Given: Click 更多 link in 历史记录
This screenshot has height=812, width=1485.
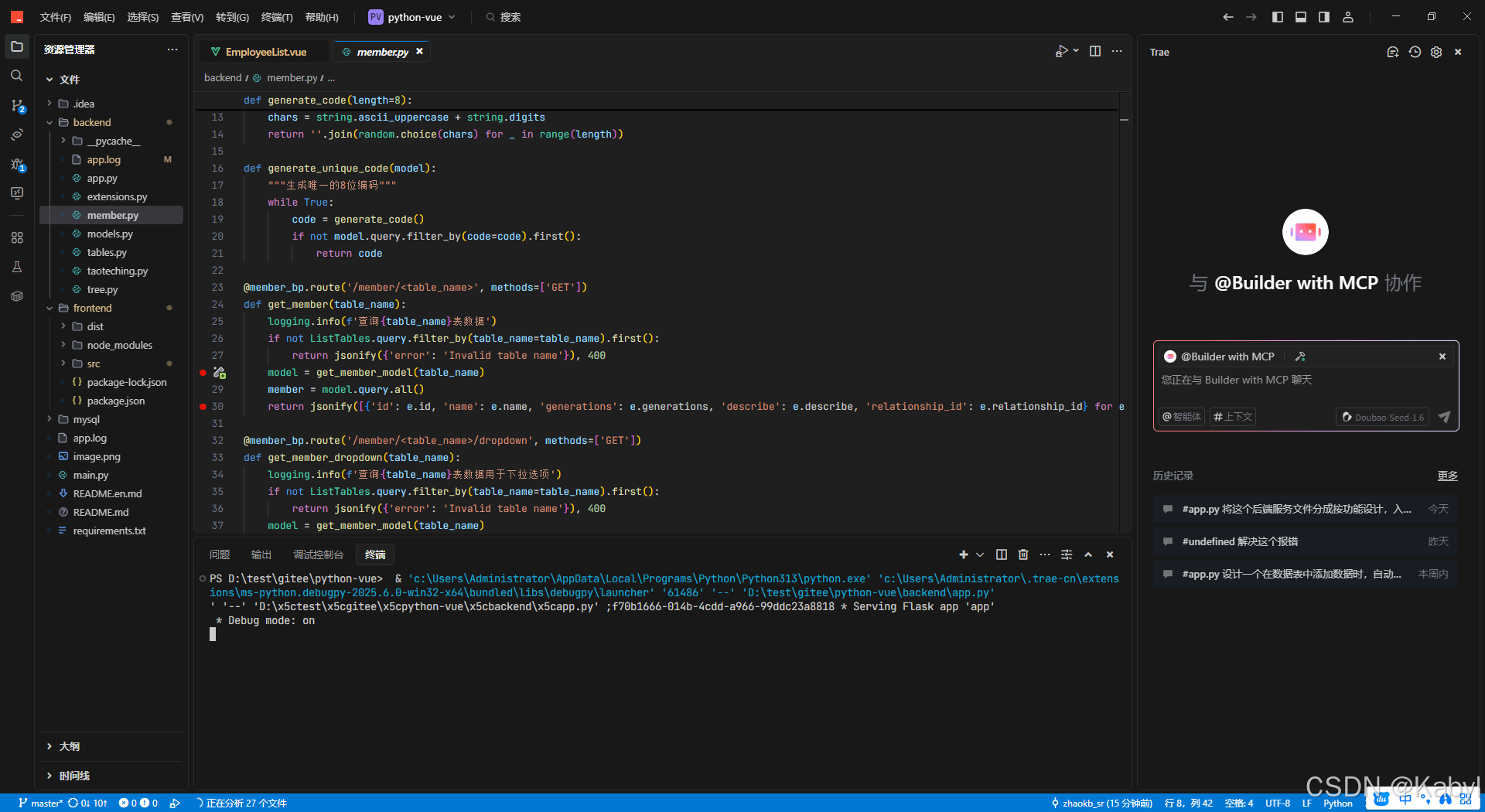Looking at the screenshot, I should tap(1447, 476).
